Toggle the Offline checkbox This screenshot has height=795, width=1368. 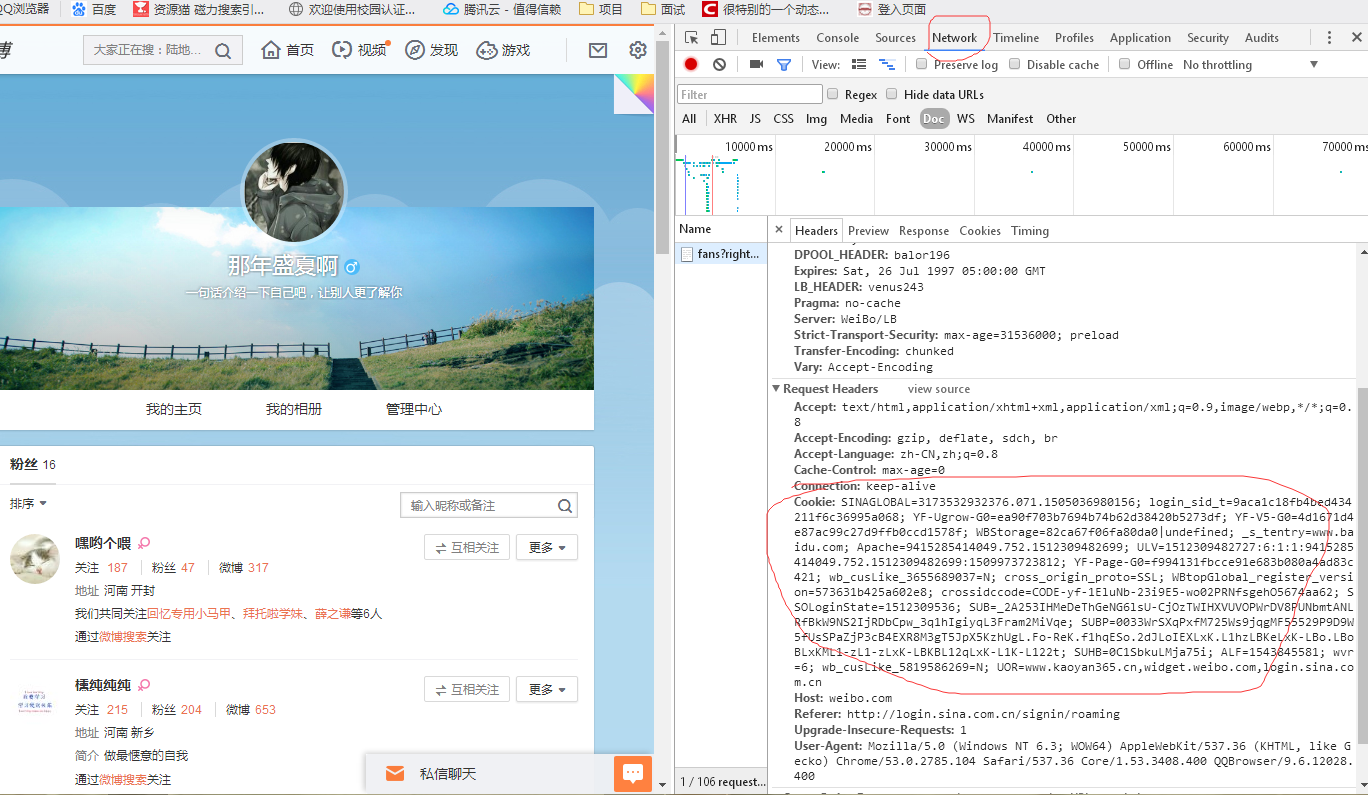pyautogui.click(x=1125, y=64)
